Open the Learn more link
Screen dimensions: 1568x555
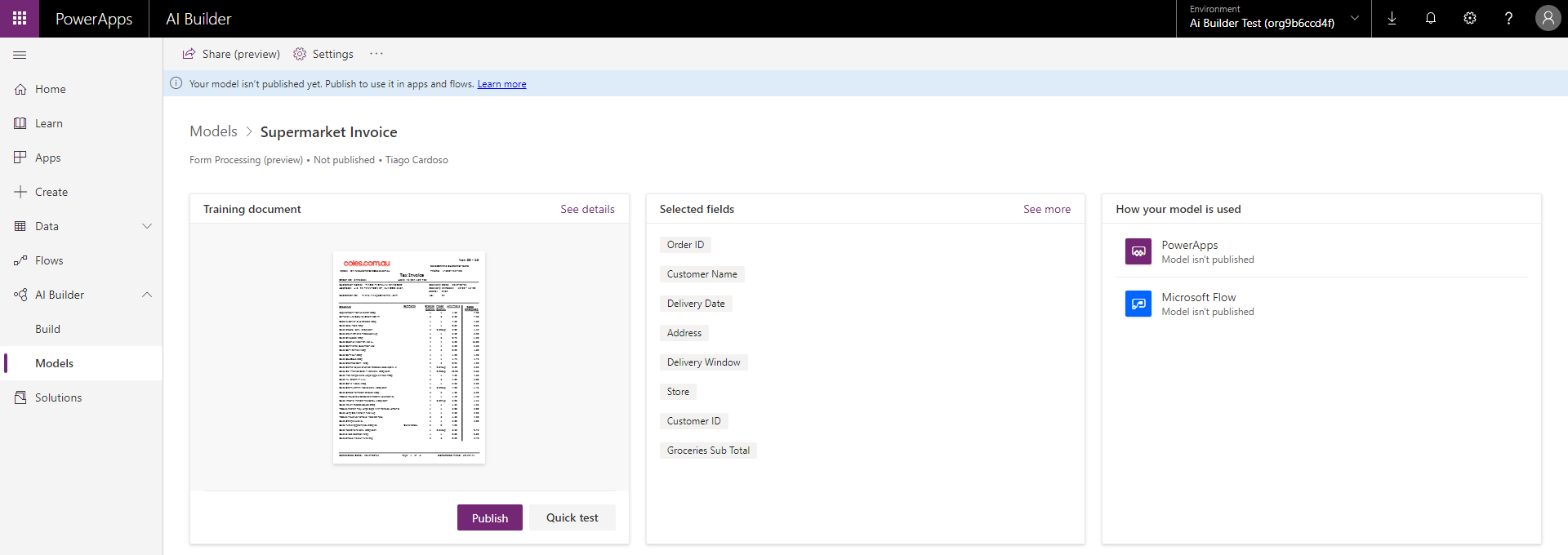(x=501, y=84)
